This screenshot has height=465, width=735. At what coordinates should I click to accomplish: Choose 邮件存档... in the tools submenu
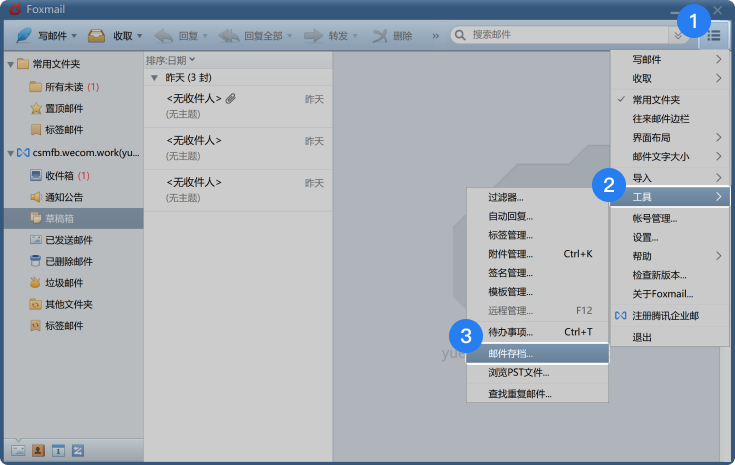click(537, 353)
